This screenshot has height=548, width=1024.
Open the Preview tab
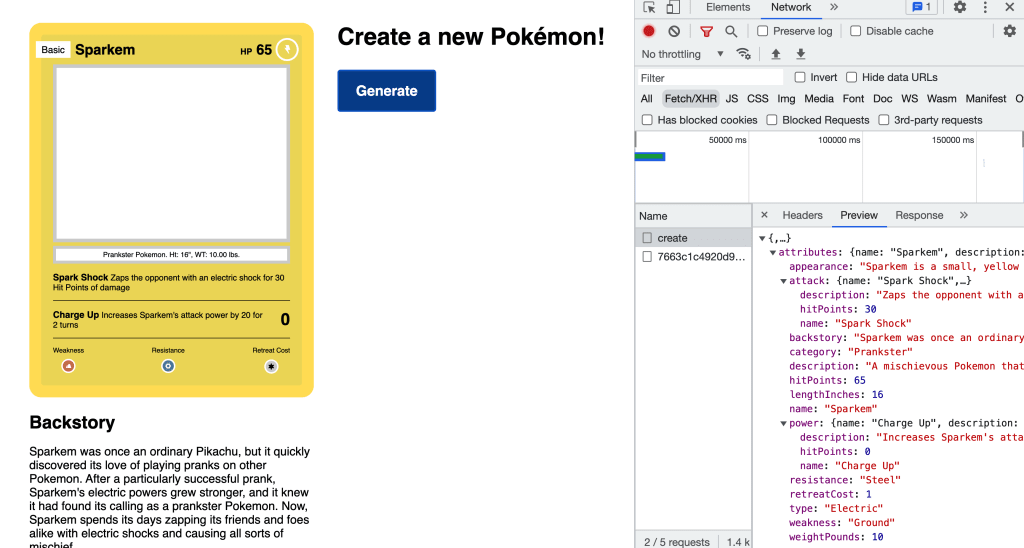(x=859, y=215)
